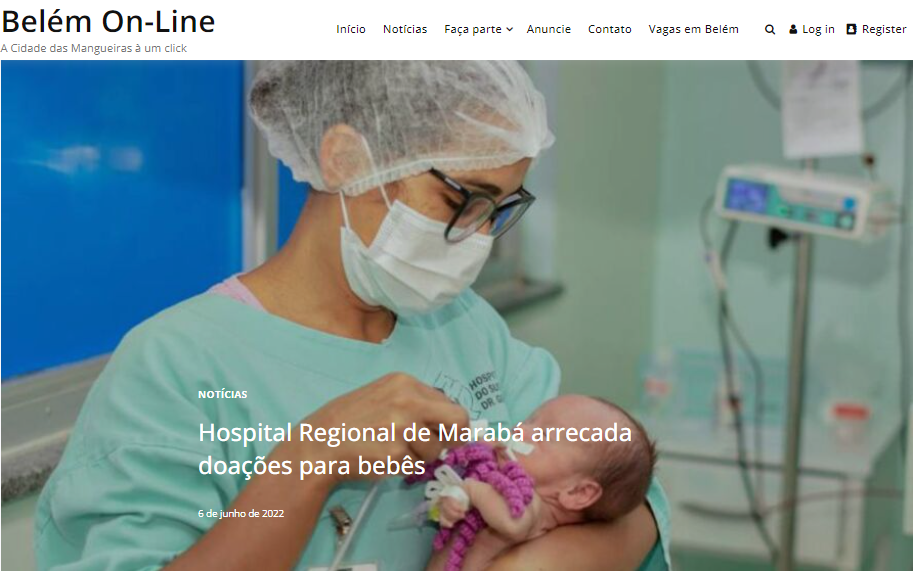This screenshot has width=913, height=571.
Task: Open the Faça parte menu
Action: (x=473, y=29)
